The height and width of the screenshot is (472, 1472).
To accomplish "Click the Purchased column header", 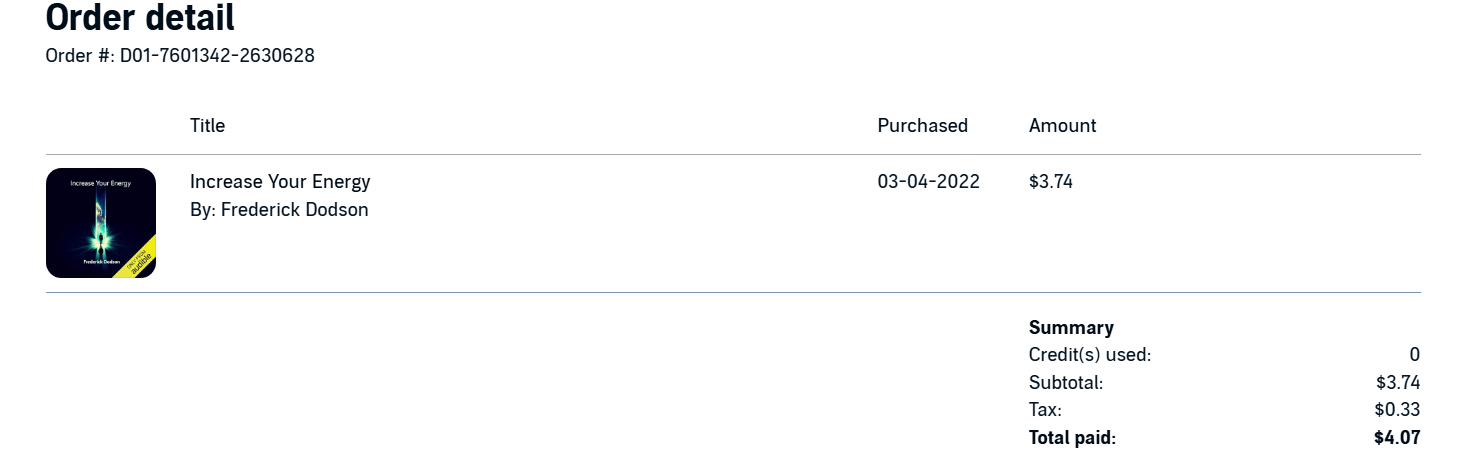I will click(922, 126).
